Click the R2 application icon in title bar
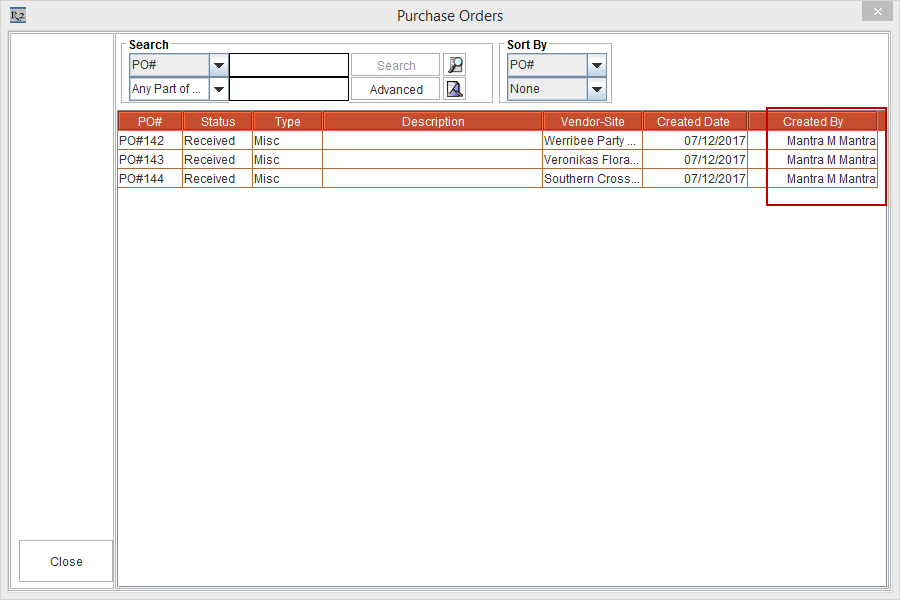 click(17, 15)
